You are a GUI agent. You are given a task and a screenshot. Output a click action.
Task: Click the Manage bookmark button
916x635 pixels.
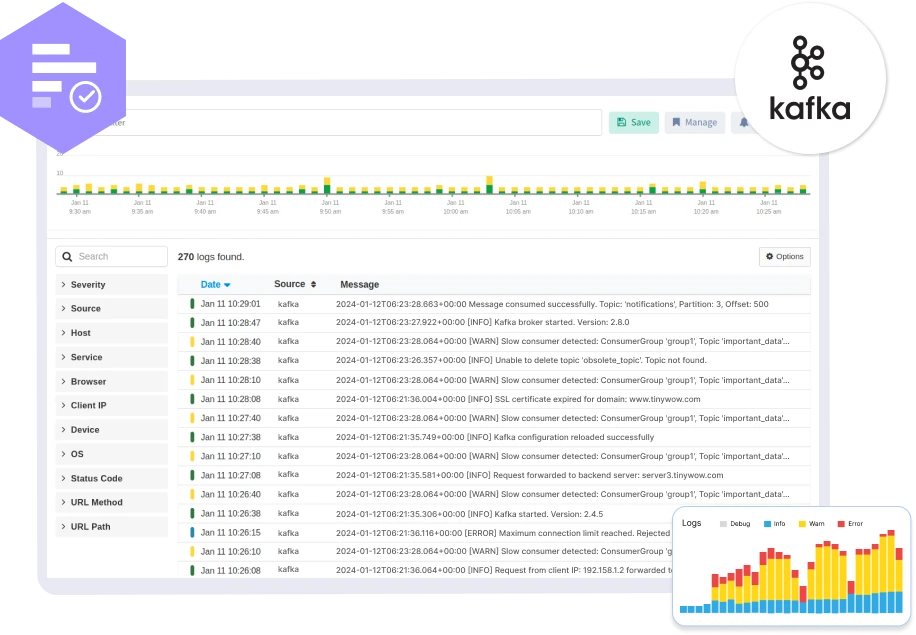(695, 123)
